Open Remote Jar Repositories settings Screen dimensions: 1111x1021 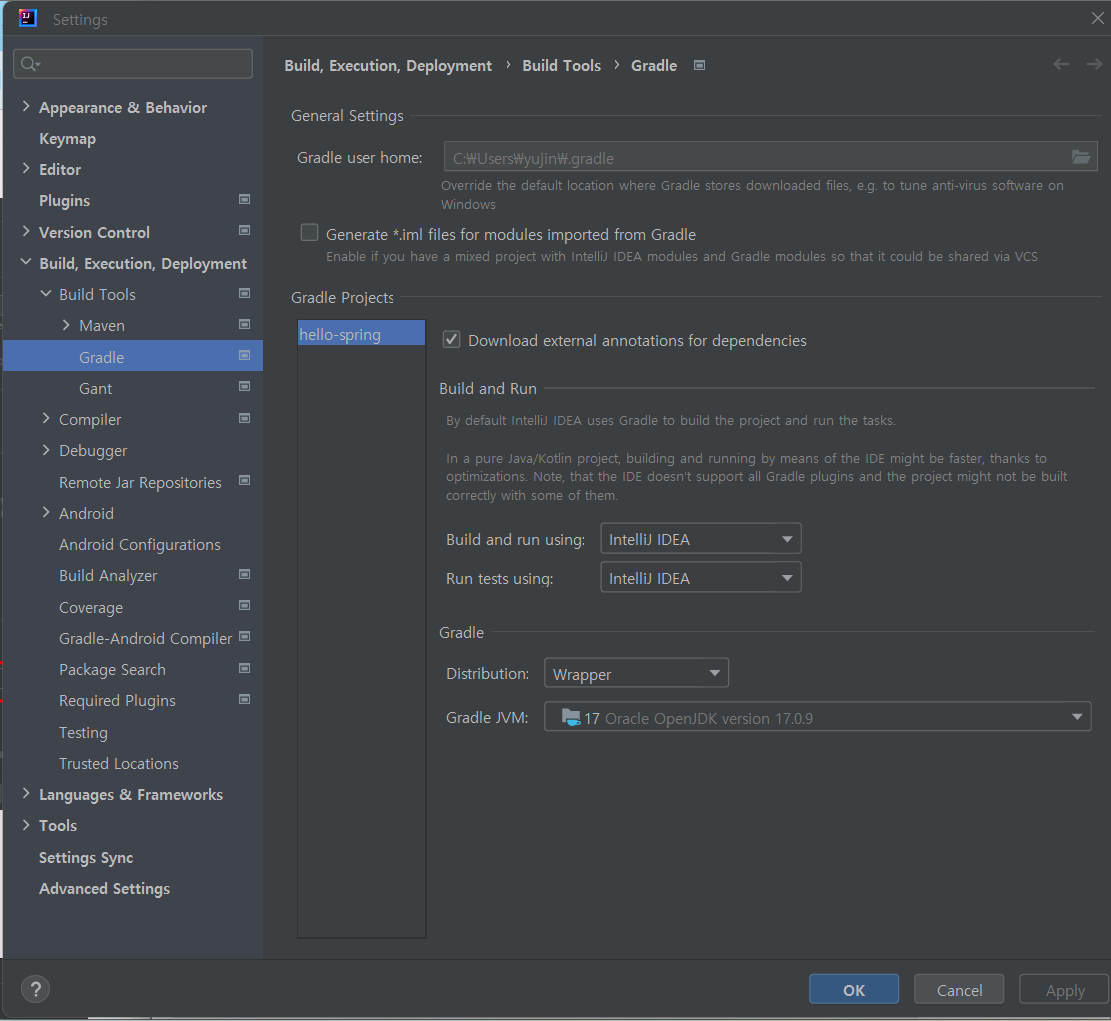[140, 483]
